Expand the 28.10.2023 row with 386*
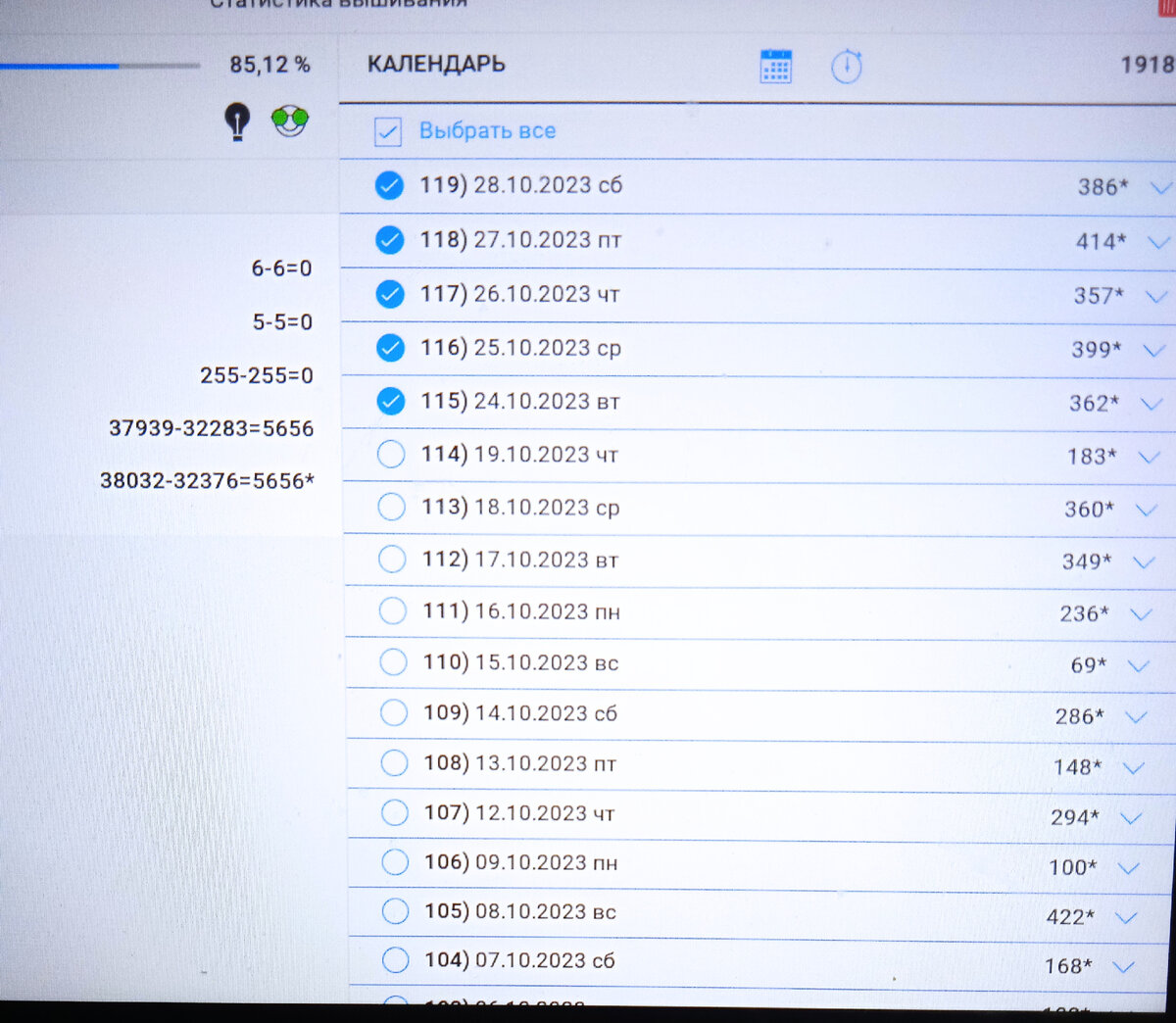This screenshot has width=1176, height=1023. click(1160, 187)
